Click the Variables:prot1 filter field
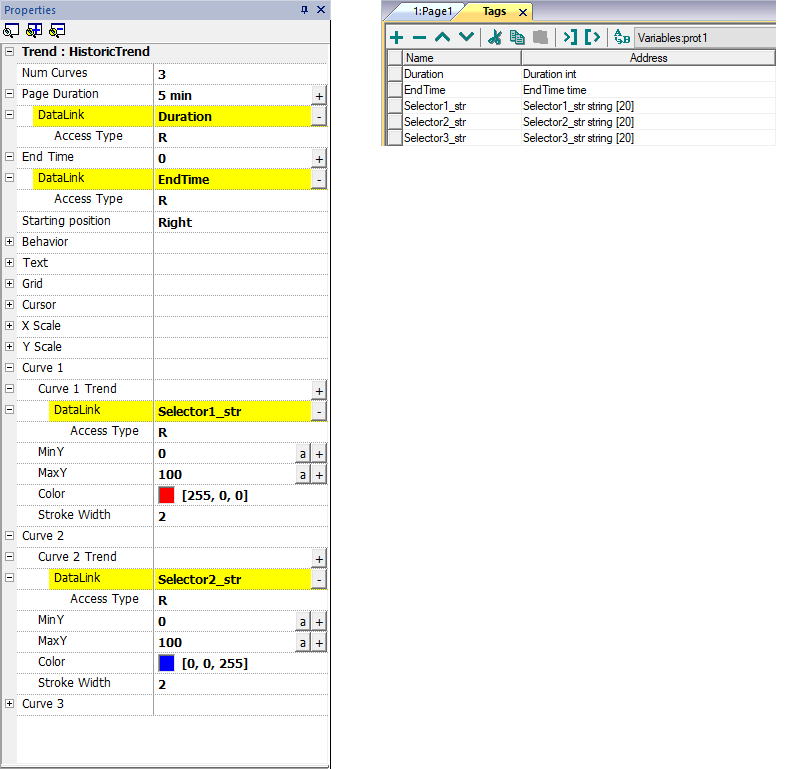 pyautogui.click(x=704, y=37)
